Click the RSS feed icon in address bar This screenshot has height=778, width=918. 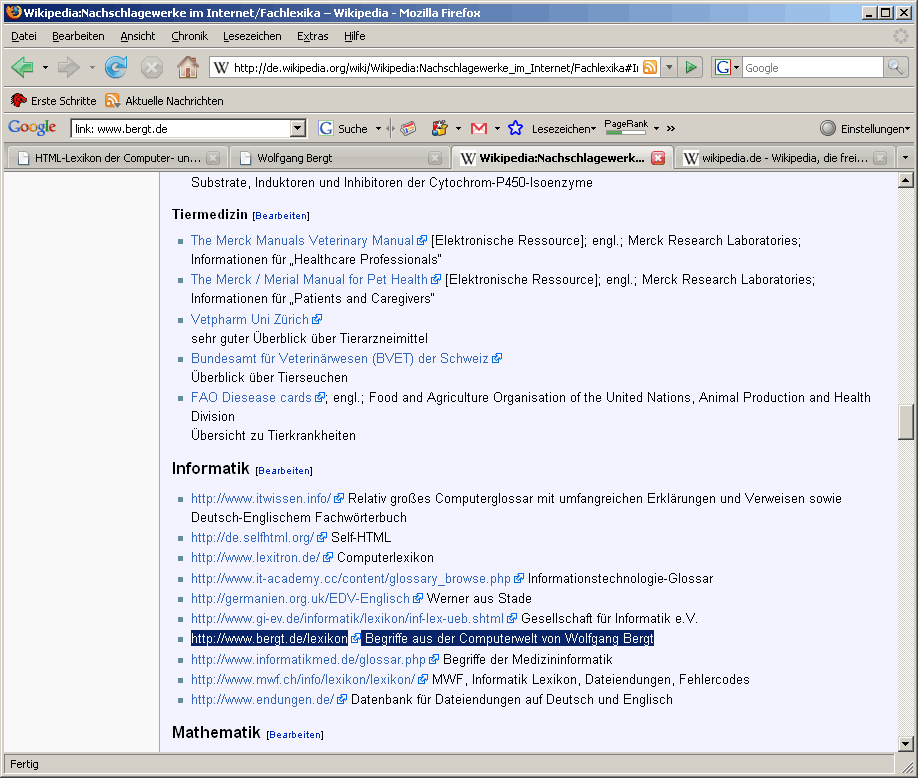[x=651, y=67]
